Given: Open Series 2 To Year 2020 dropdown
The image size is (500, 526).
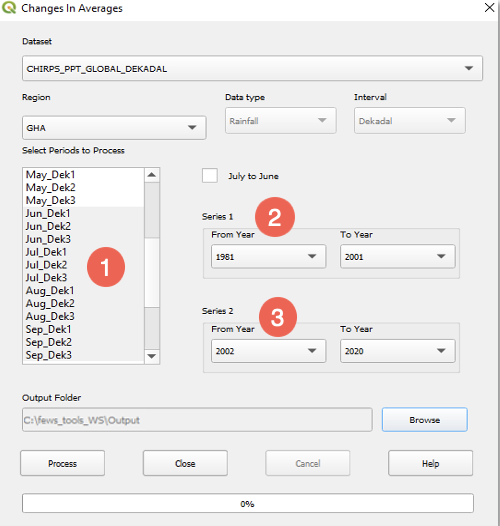Looking at the screenshot, I should point(398,351).
